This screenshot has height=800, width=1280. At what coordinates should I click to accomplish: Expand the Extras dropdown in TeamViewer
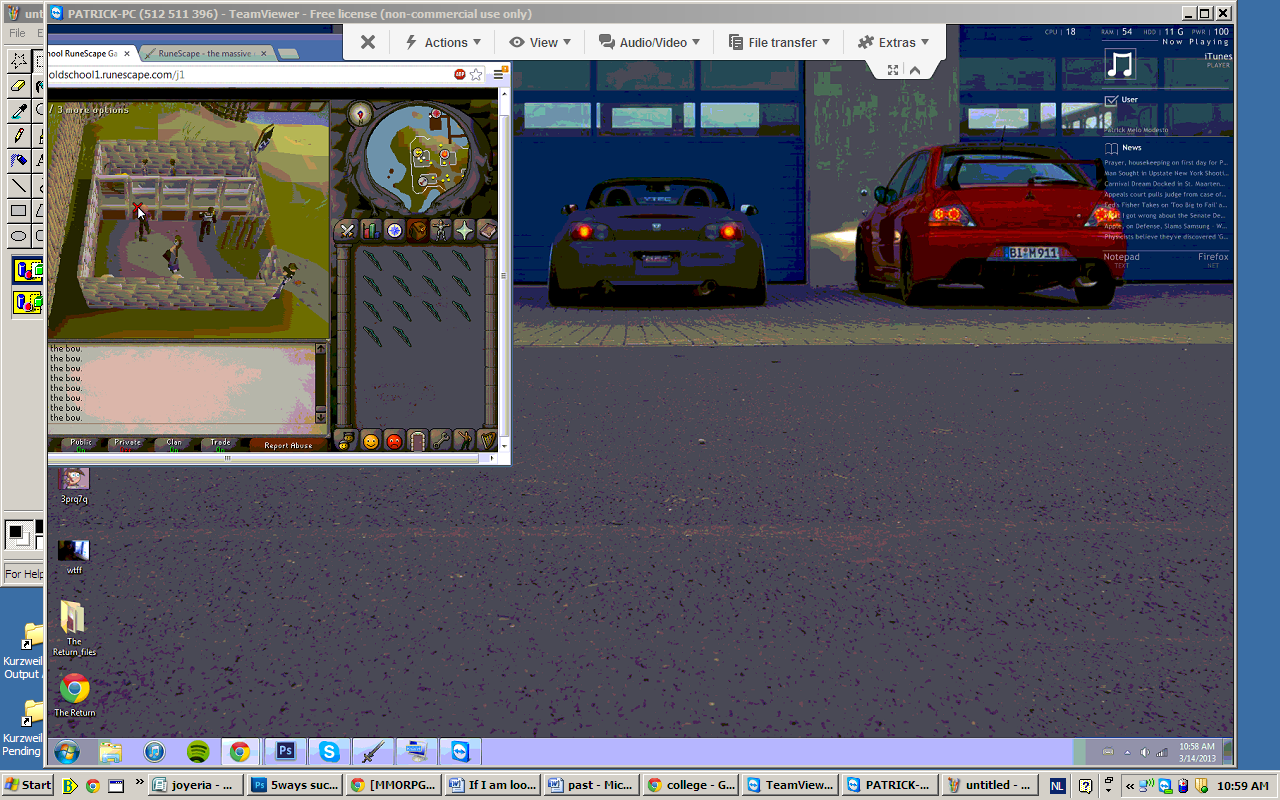pos(894,42)
